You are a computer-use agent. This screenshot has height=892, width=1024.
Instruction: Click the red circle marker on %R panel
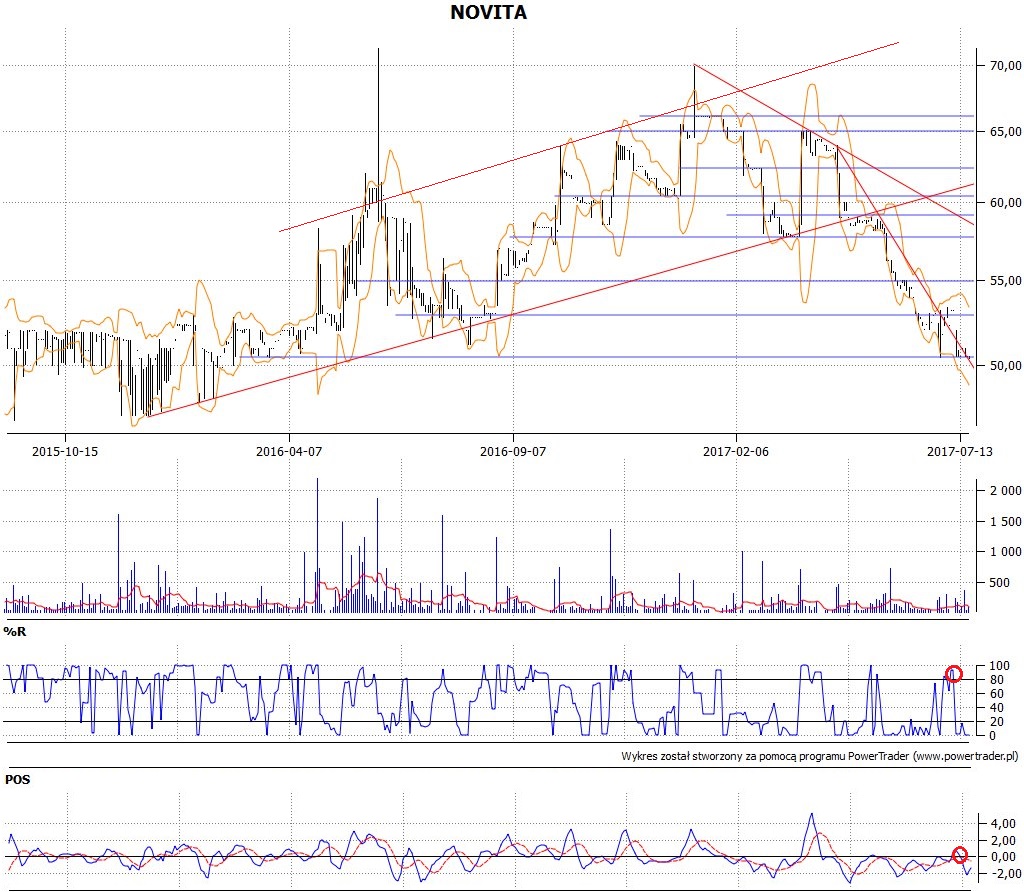pyautogui.click(x=953, y=674)
